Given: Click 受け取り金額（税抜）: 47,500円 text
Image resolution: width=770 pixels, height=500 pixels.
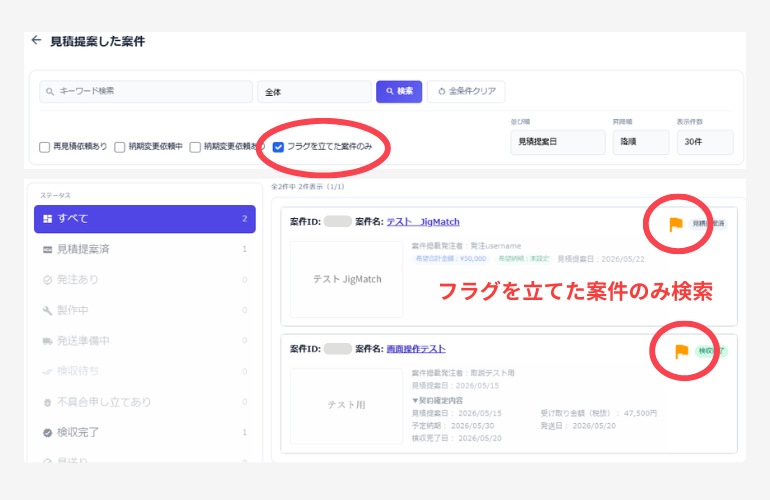Looking at the screenshot, I should pos(599,413).
